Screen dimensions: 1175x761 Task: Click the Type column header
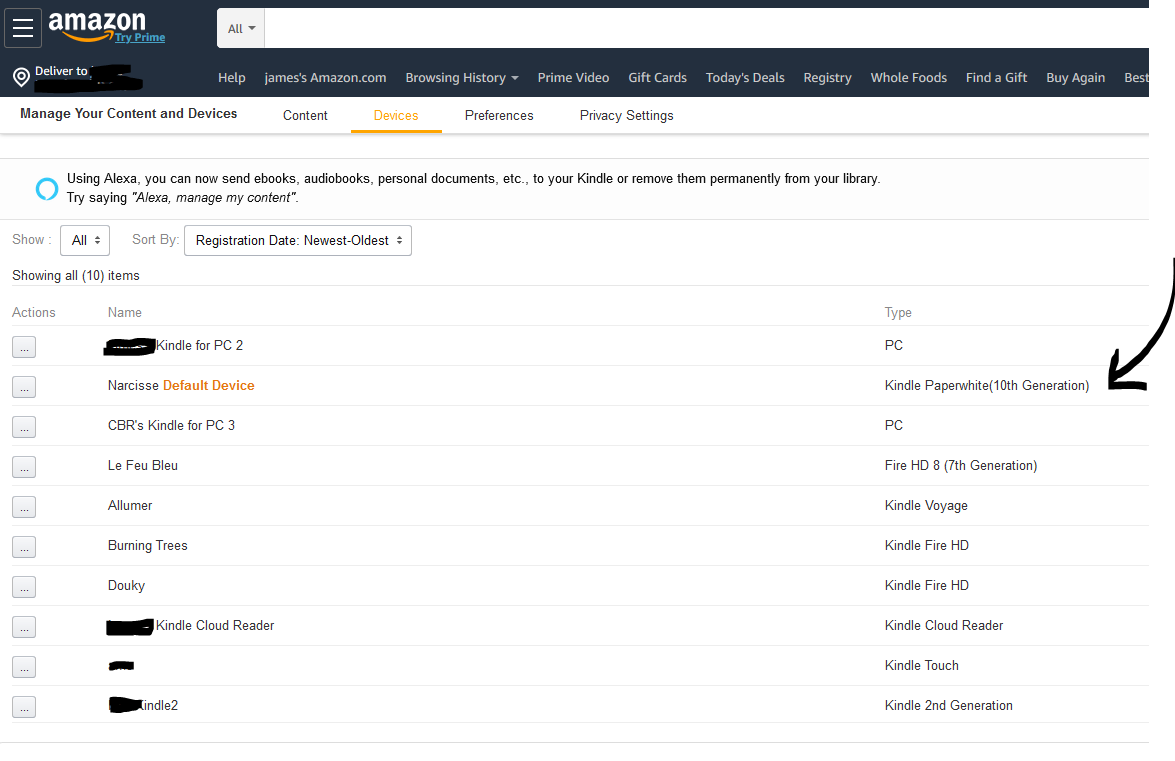pos(898,313)
